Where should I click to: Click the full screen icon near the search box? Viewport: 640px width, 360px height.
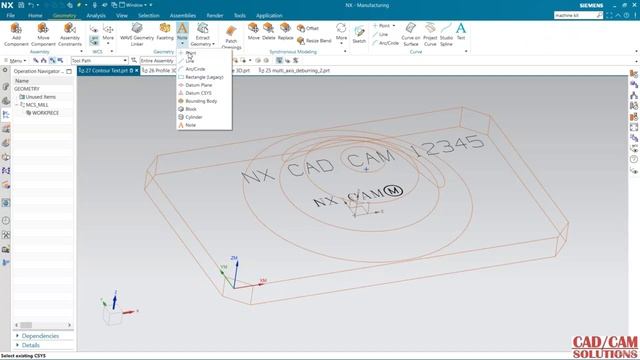(609, 15)
